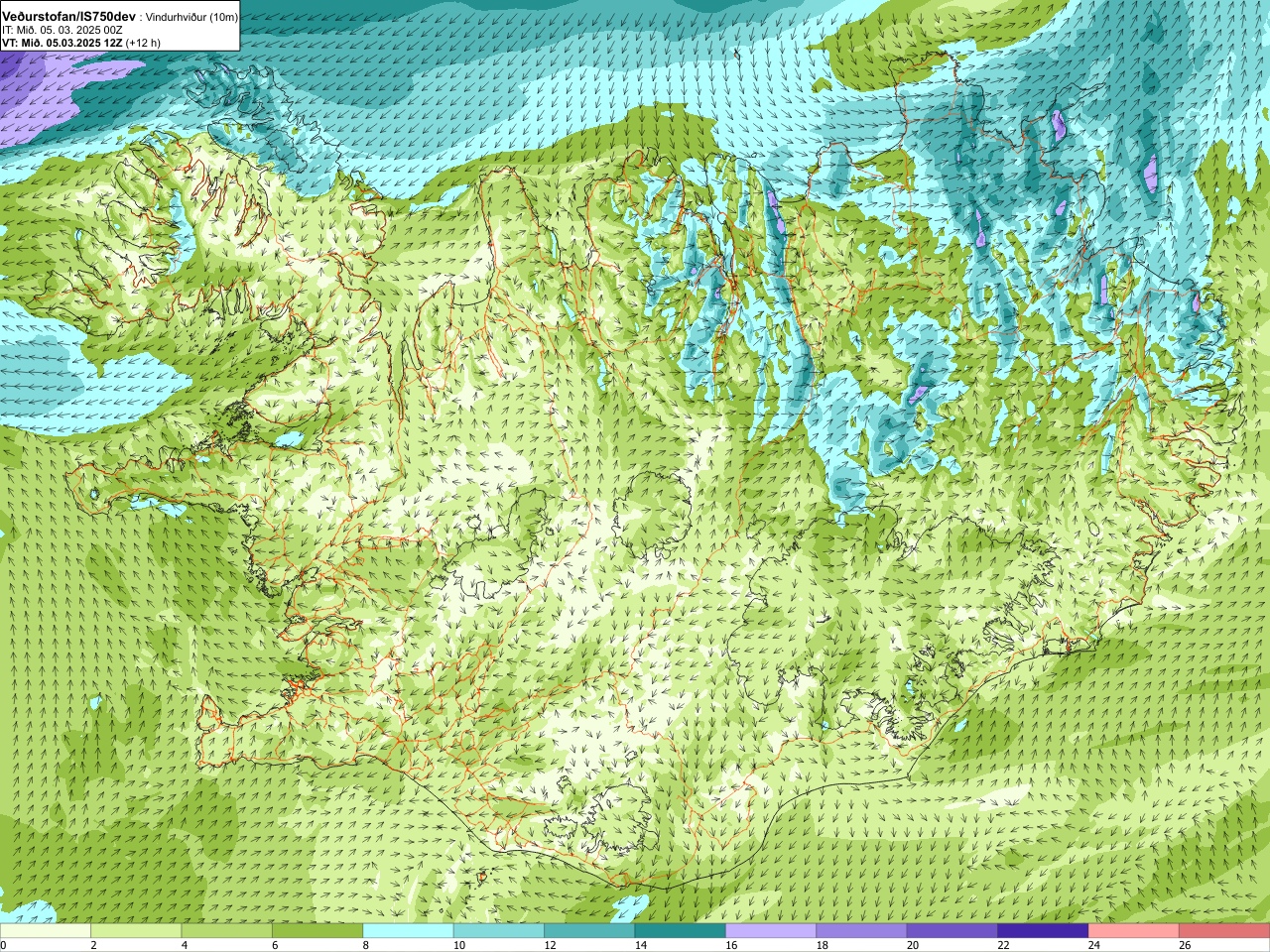Click the Vindurhviður (10m) label
The image size is (1270, 952).
pos(192,18)
